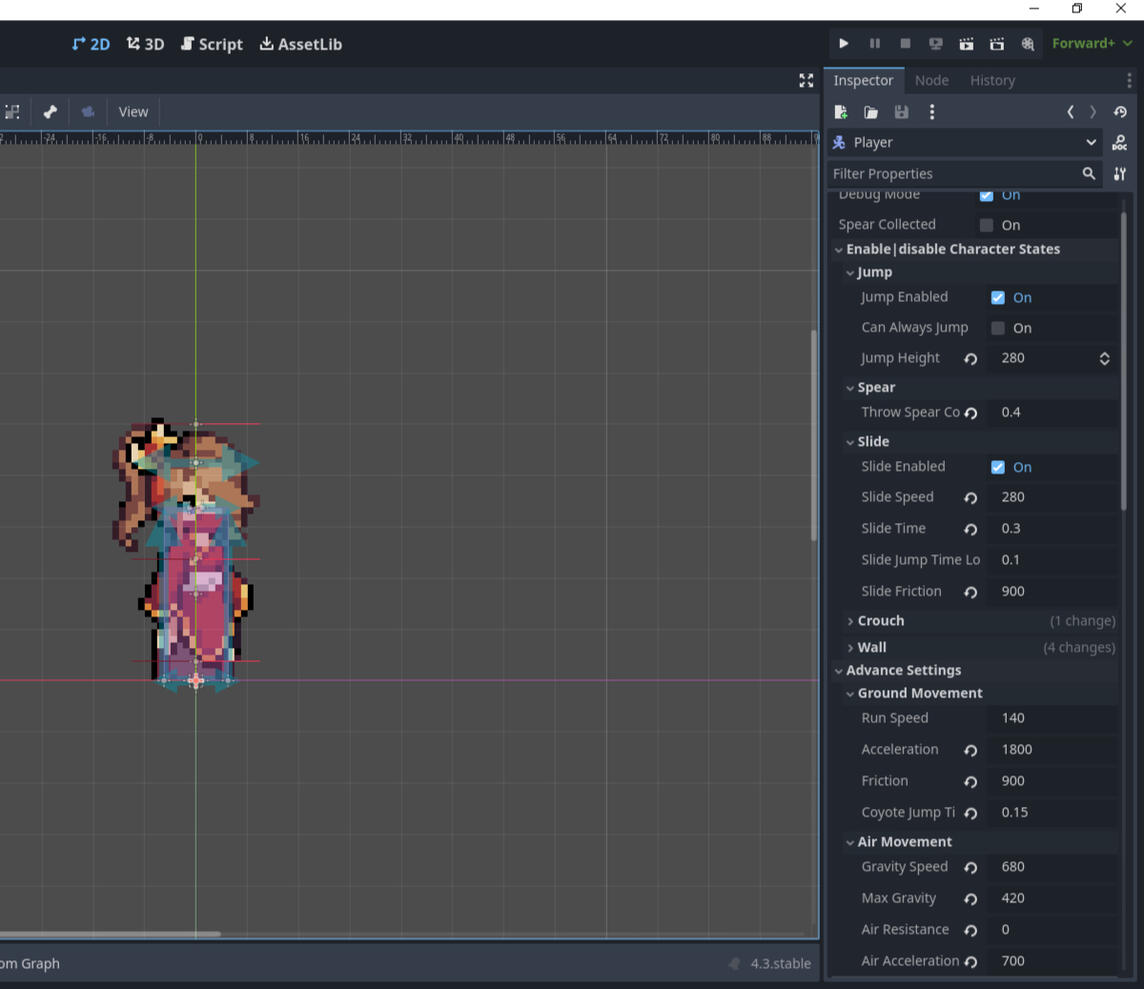The height and width of the screenshot is (989, 1144).
Task: Open the object history list icon
Action: [x=1120, y=112]
